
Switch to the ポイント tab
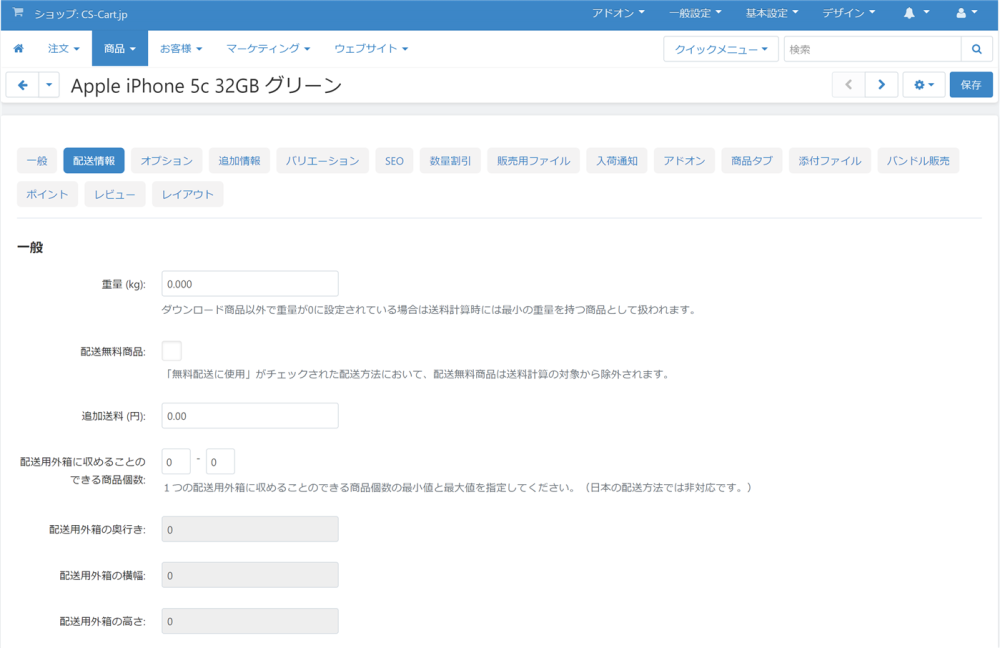[x=47, y=195]
